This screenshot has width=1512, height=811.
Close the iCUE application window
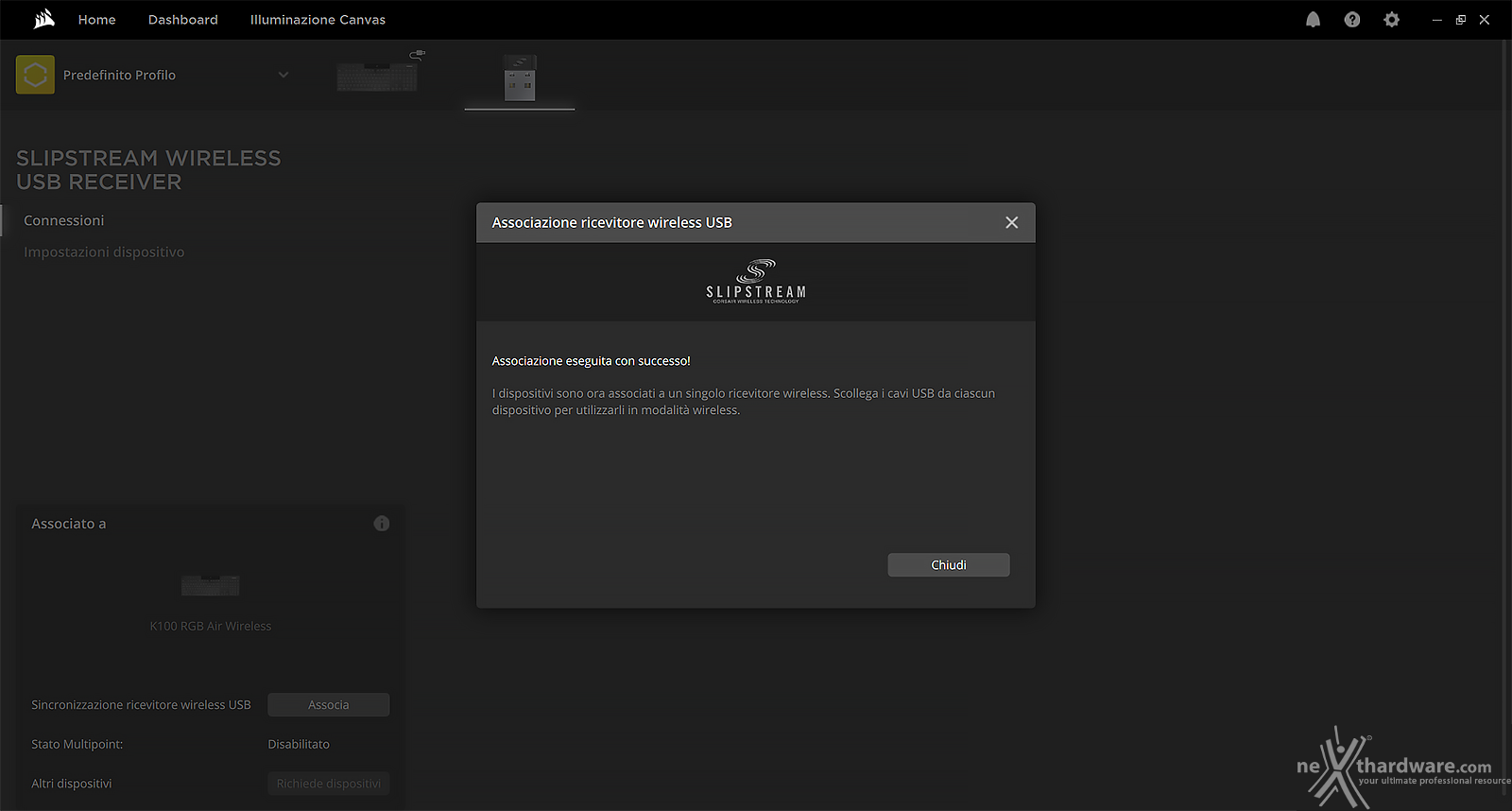[x=1485, y=20]
